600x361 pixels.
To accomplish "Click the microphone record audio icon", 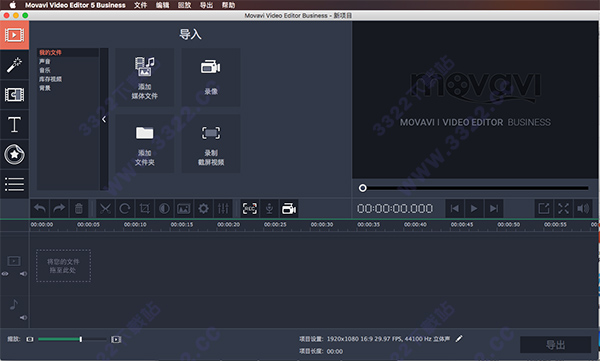I will click(x=269, y=209).
